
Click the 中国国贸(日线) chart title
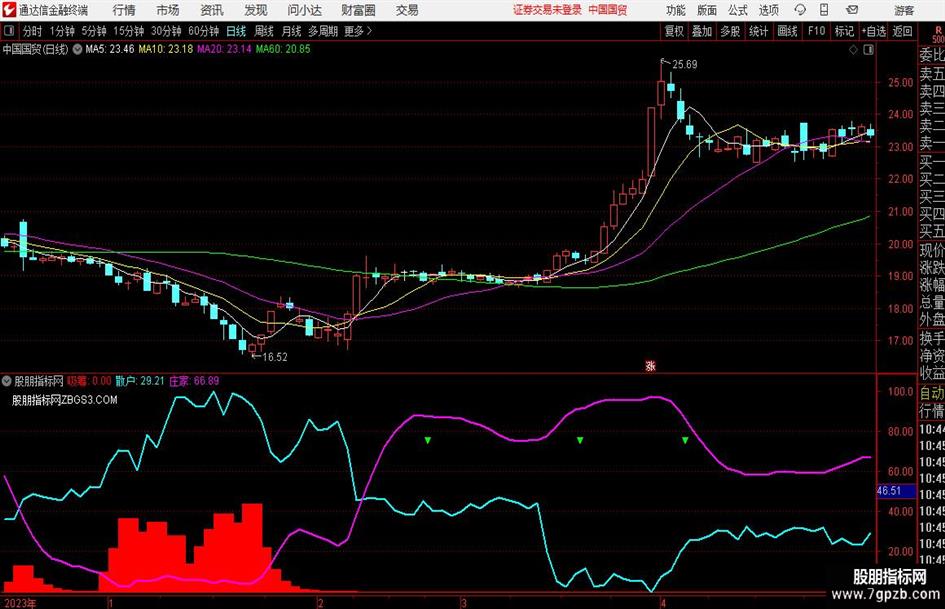point(36,49)
